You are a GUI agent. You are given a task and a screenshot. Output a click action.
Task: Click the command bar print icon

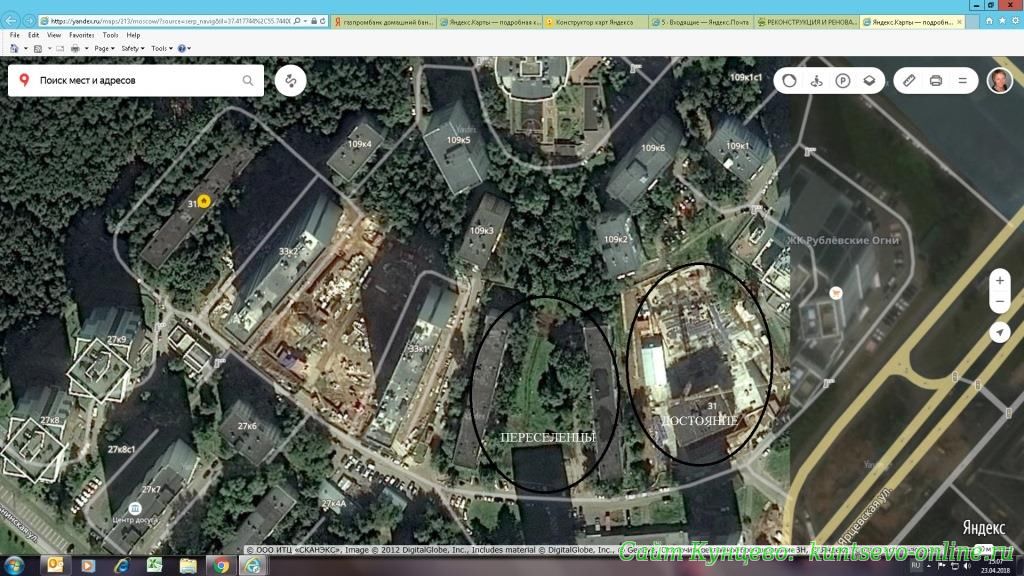(75, 48)
